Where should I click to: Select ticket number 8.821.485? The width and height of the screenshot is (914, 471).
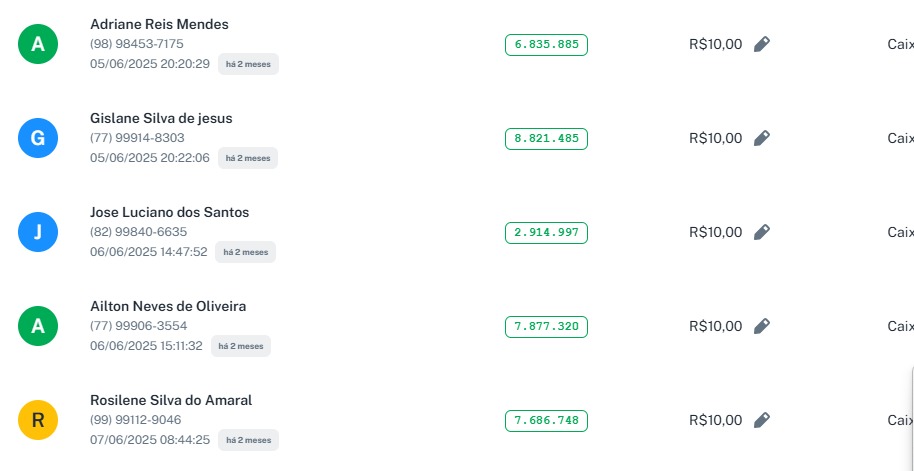(x=546, y=138)
